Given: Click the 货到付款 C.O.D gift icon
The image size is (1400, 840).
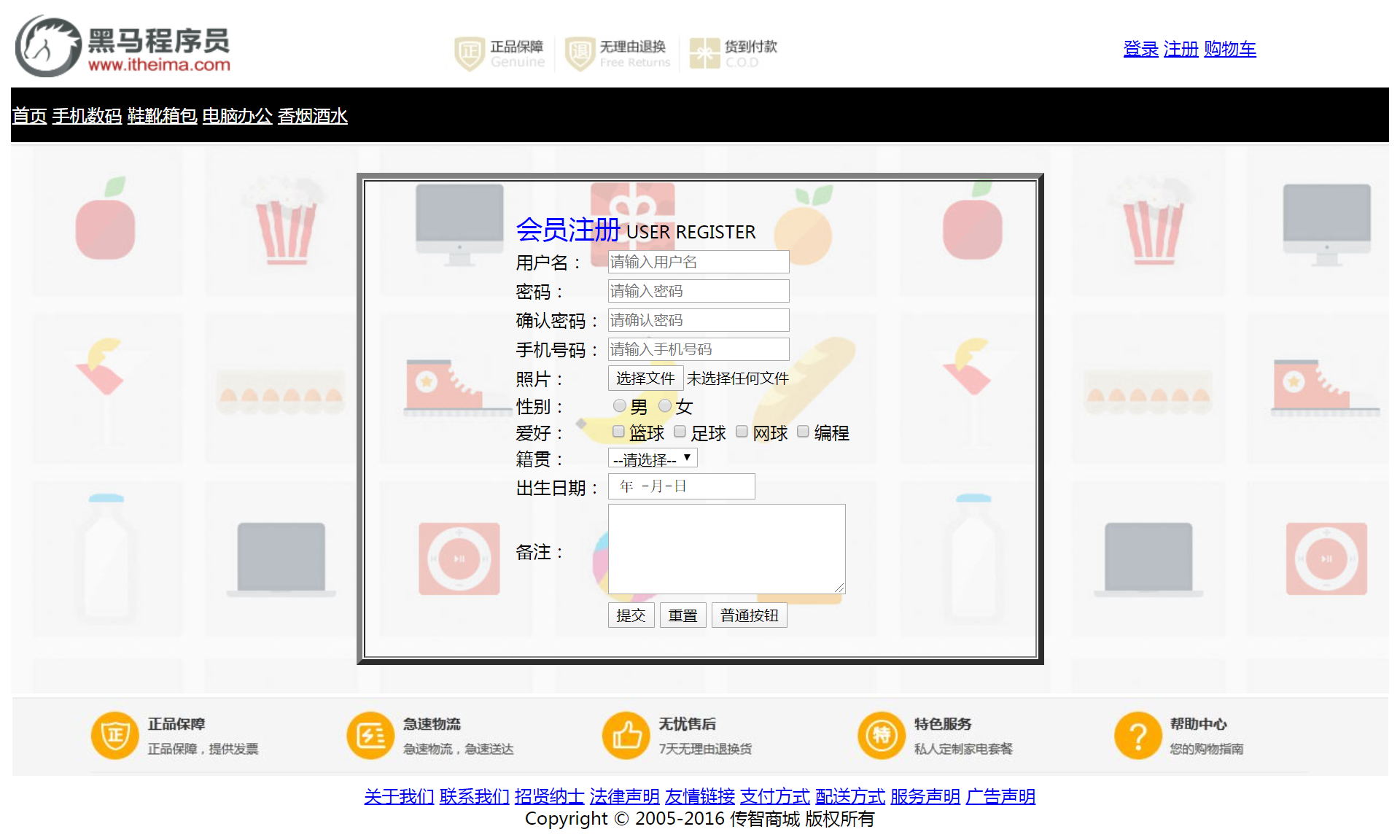Looking at the screenshot, I should tap(704, 53).
